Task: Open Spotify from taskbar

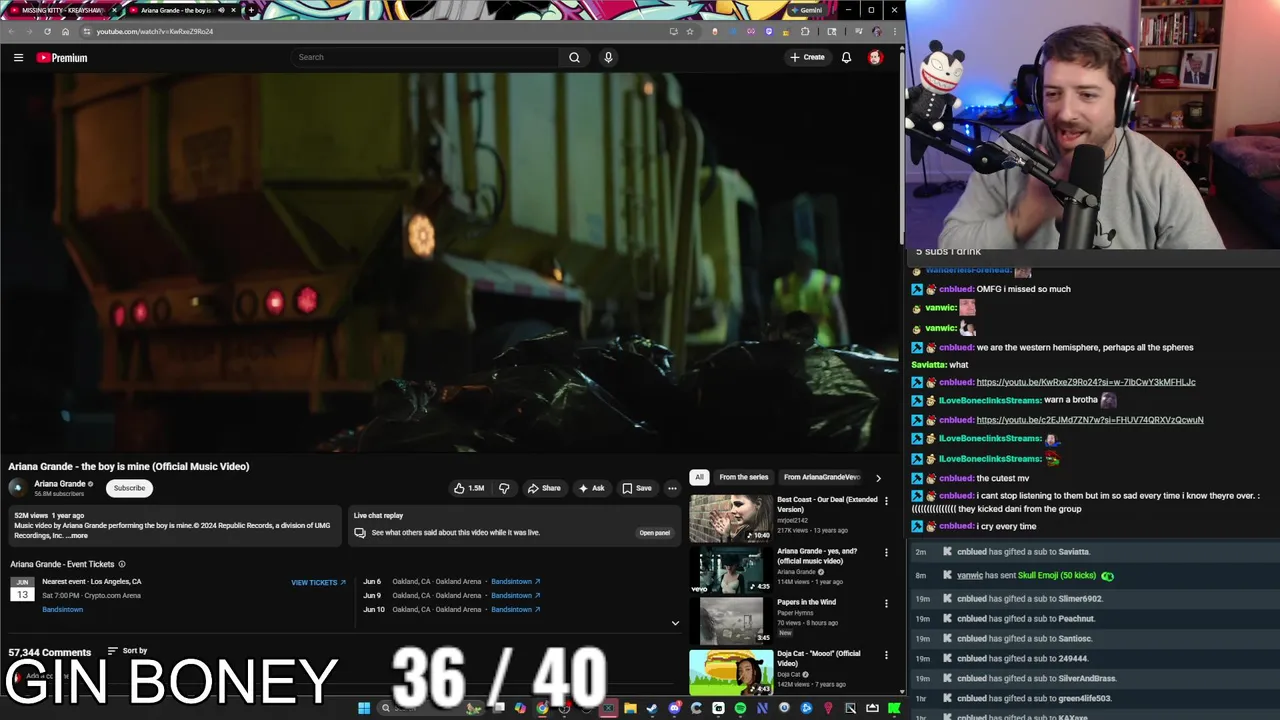Action: pos(740,708)
